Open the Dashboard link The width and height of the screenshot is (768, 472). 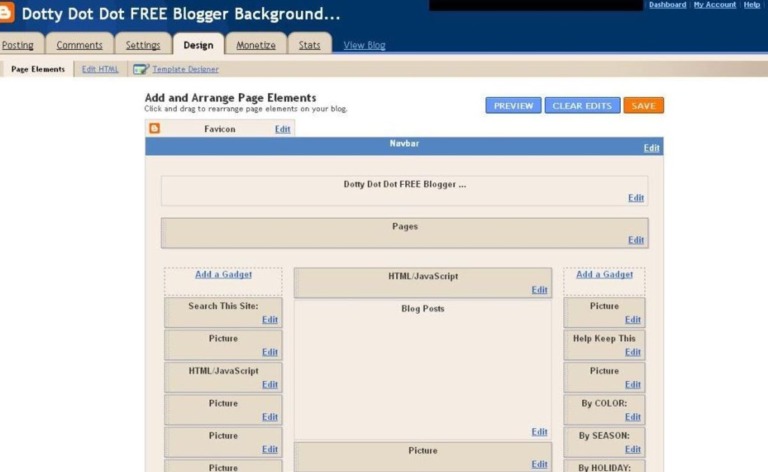[x=667, y=5]
